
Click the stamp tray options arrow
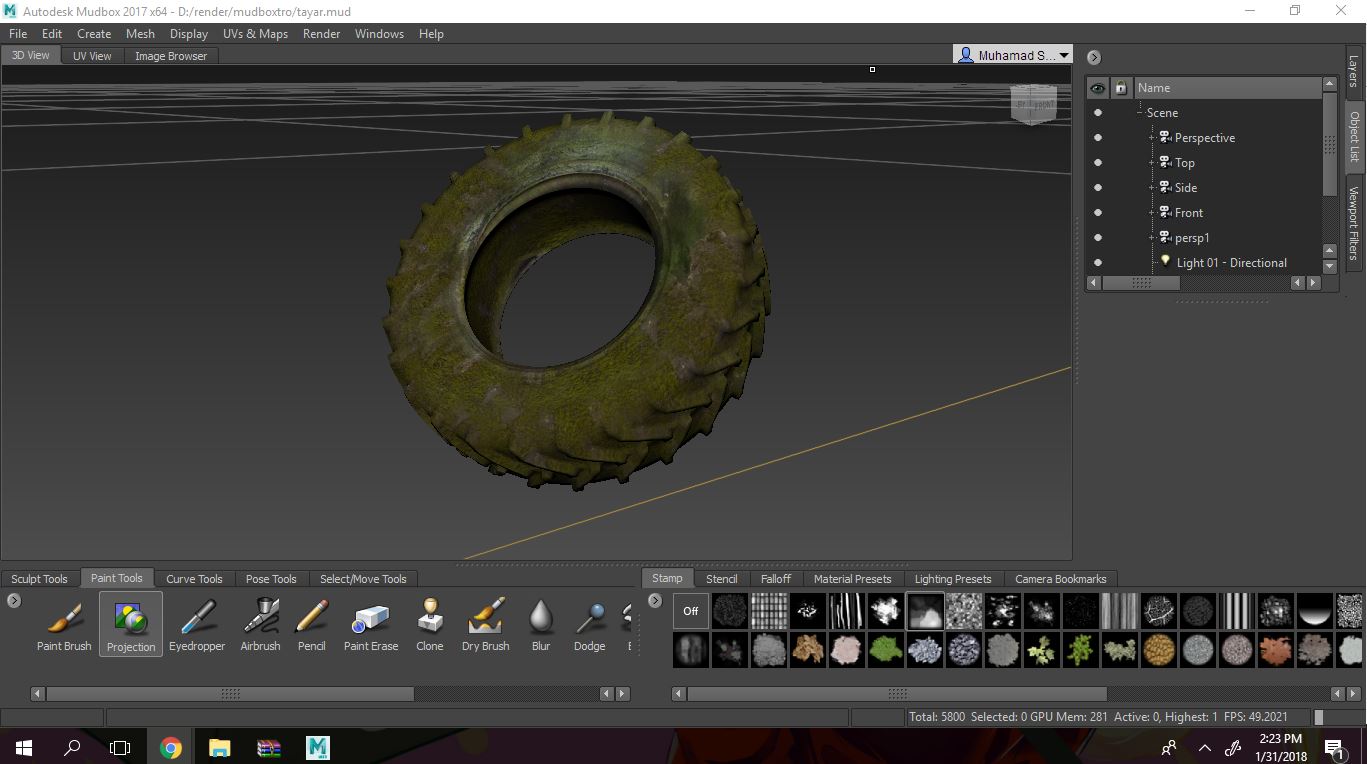click(655, 600)
